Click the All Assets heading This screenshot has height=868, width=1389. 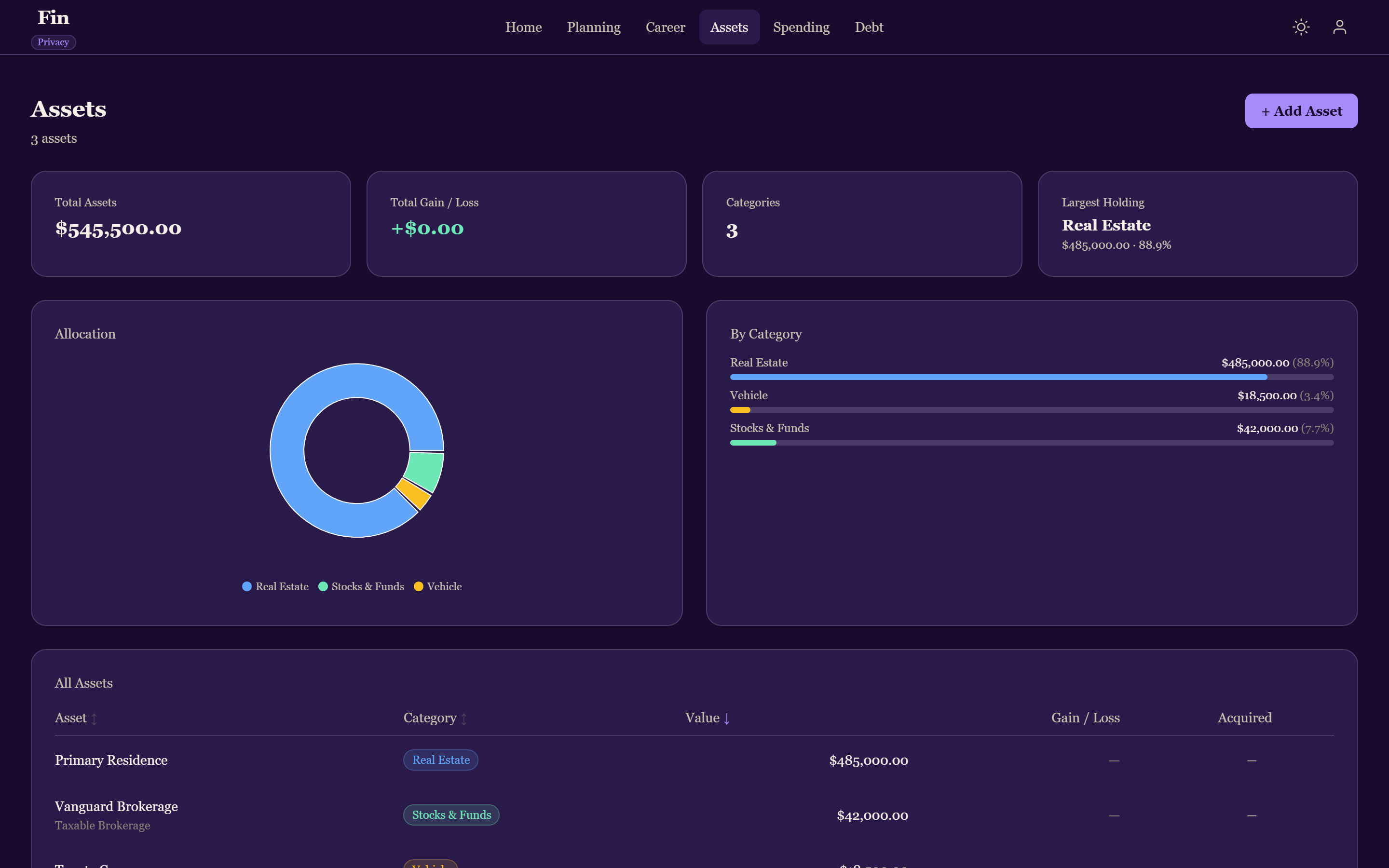tap(84, 683)
